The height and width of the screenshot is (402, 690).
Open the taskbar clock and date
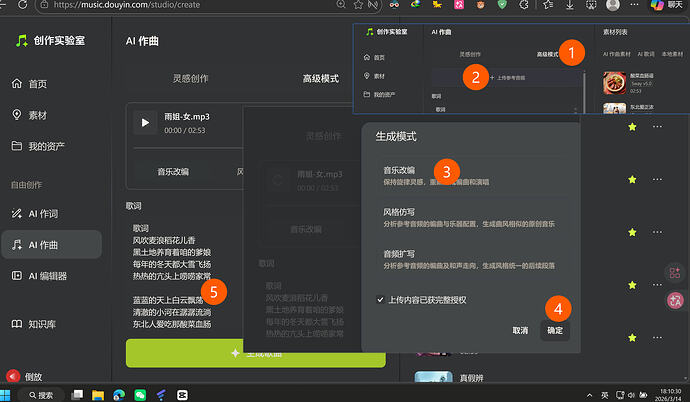click(670, 395)
